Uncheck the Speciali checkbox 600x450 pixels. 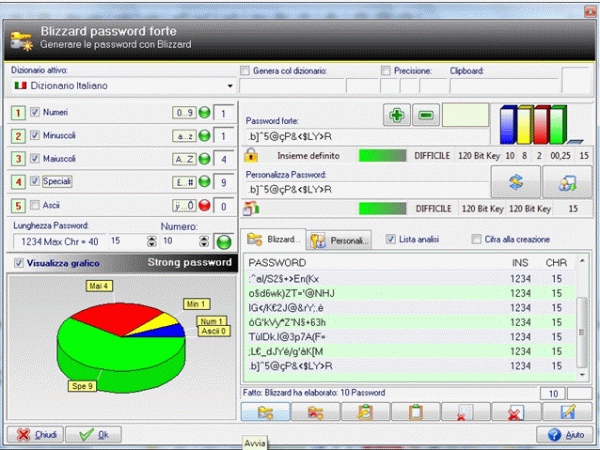click(x=35, y=181)
